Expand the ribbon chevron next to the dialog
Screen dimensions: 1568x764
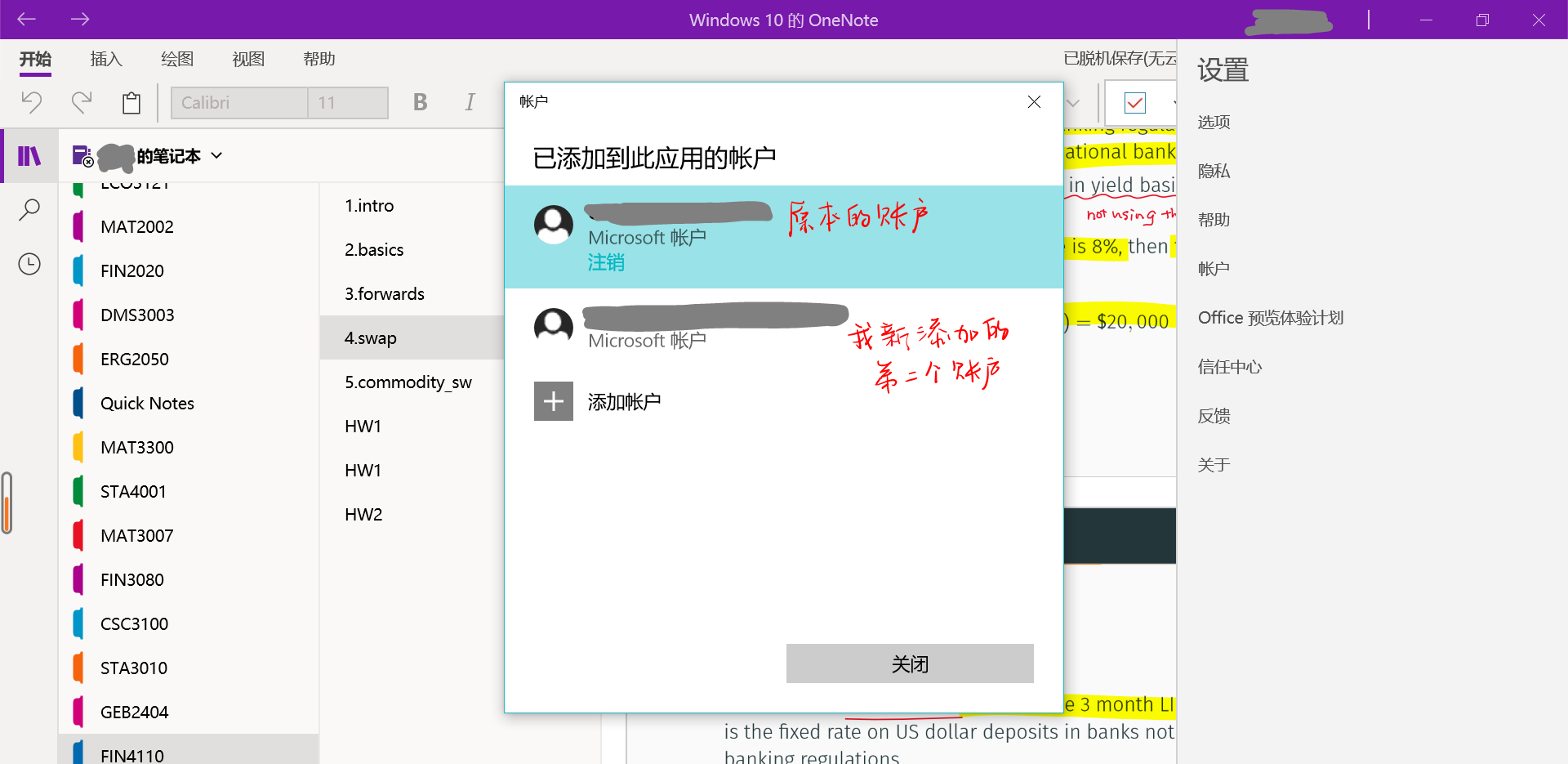1074,103
